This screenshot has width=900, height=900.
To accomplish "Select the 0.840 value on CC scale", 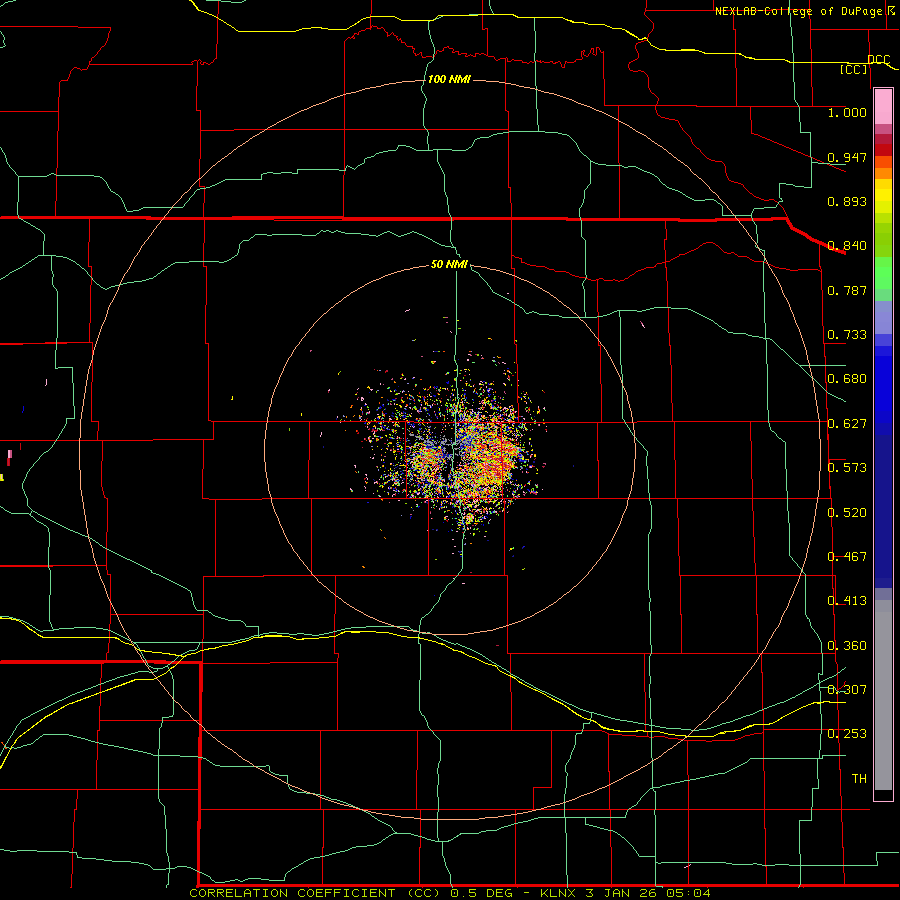I will click(x=847, y=246).
